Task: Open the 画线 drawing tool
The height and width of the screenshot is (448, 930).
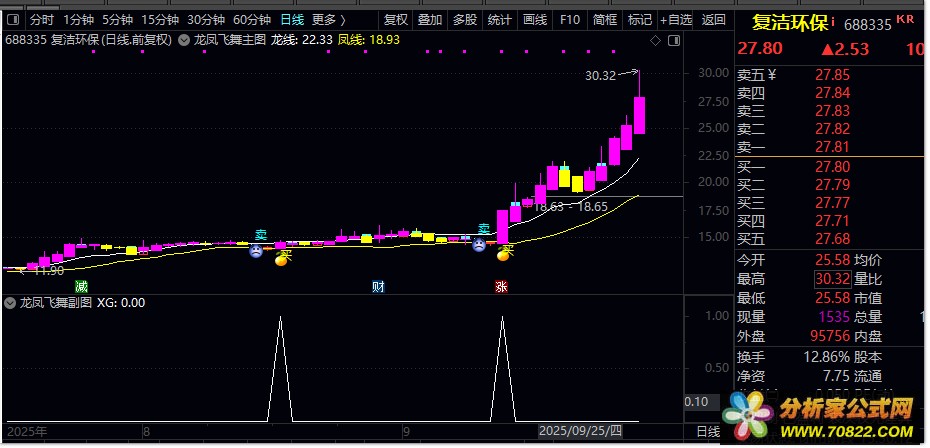Action: 534,20
